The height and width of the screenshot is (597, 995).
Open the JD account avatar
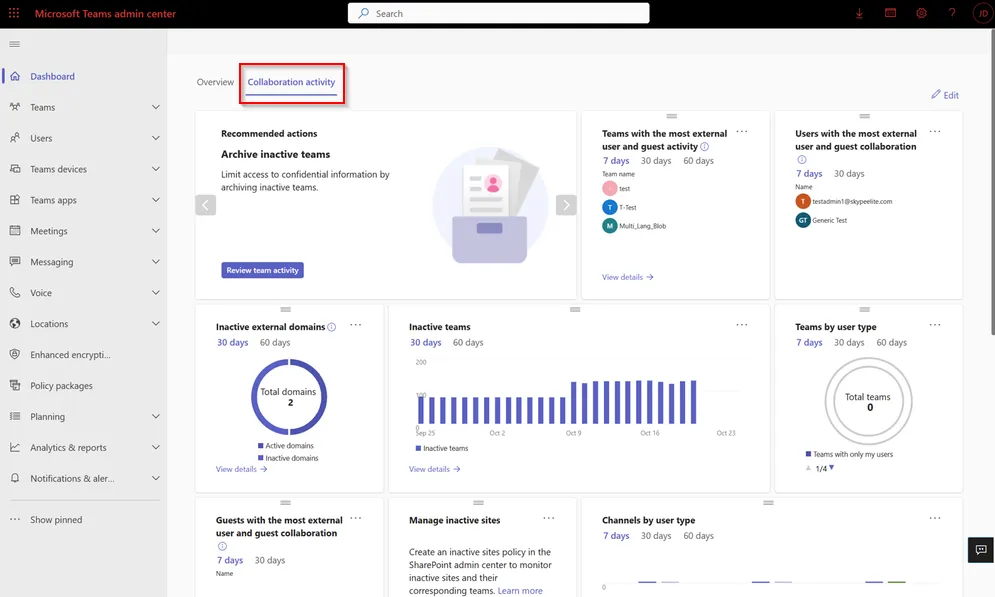tap(981, 13)
